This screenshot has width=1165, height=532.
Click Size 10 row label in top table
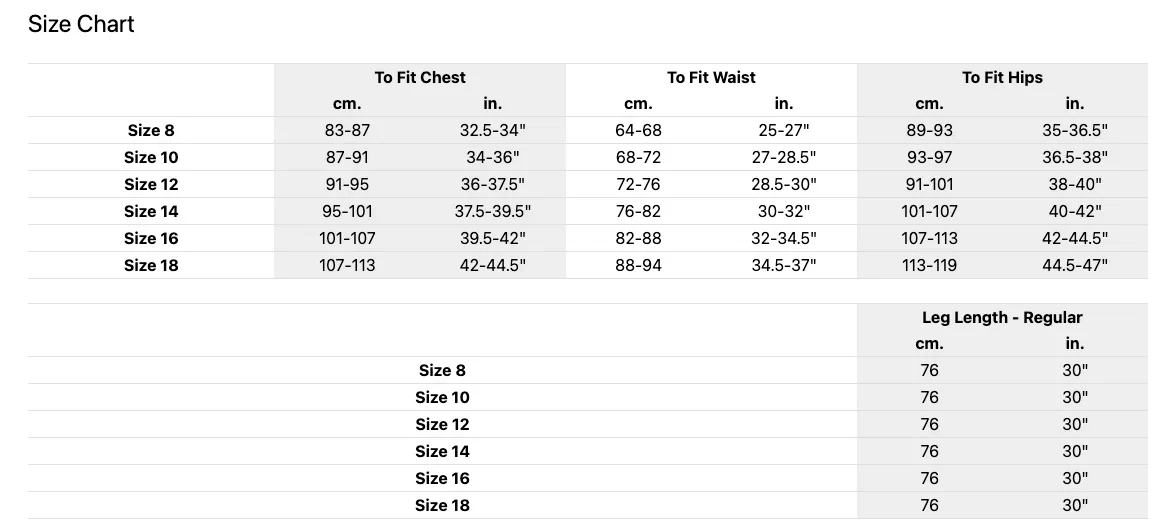click(151, 158)
